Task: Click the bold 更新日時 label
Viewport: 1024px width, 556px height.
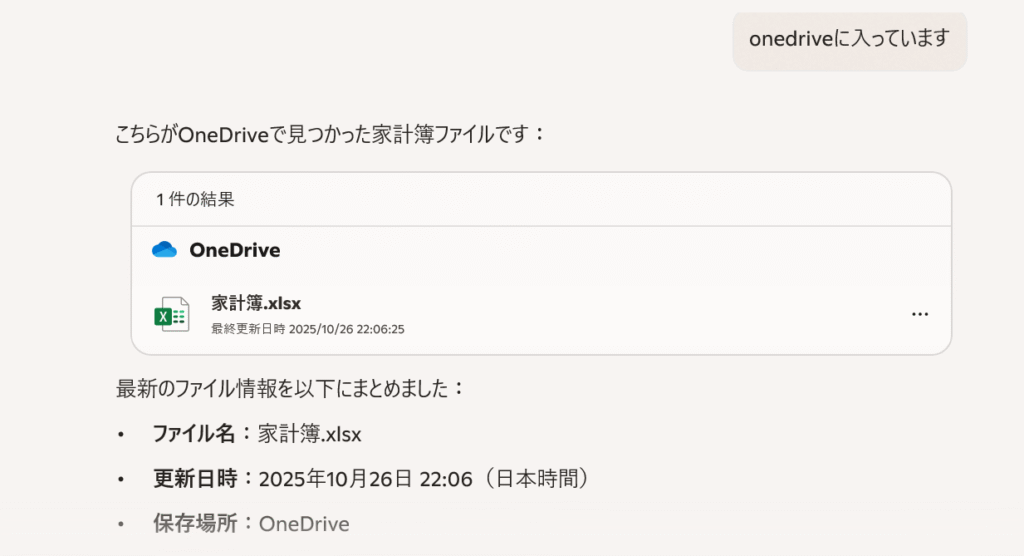Action: point(194,479)
